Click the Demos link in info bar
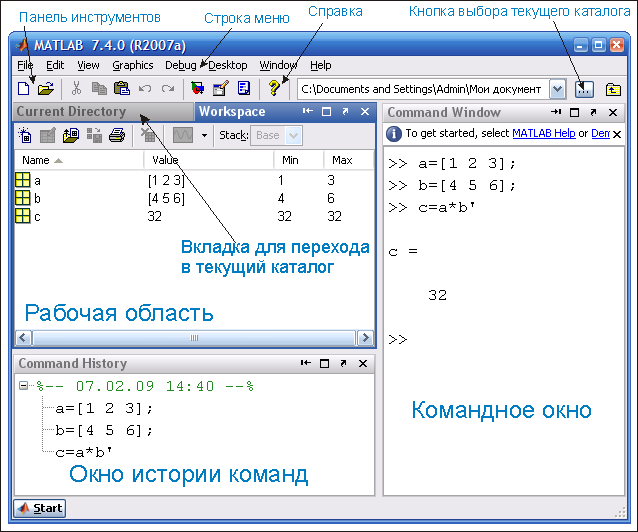638x532 pixels. coord(601,133)
